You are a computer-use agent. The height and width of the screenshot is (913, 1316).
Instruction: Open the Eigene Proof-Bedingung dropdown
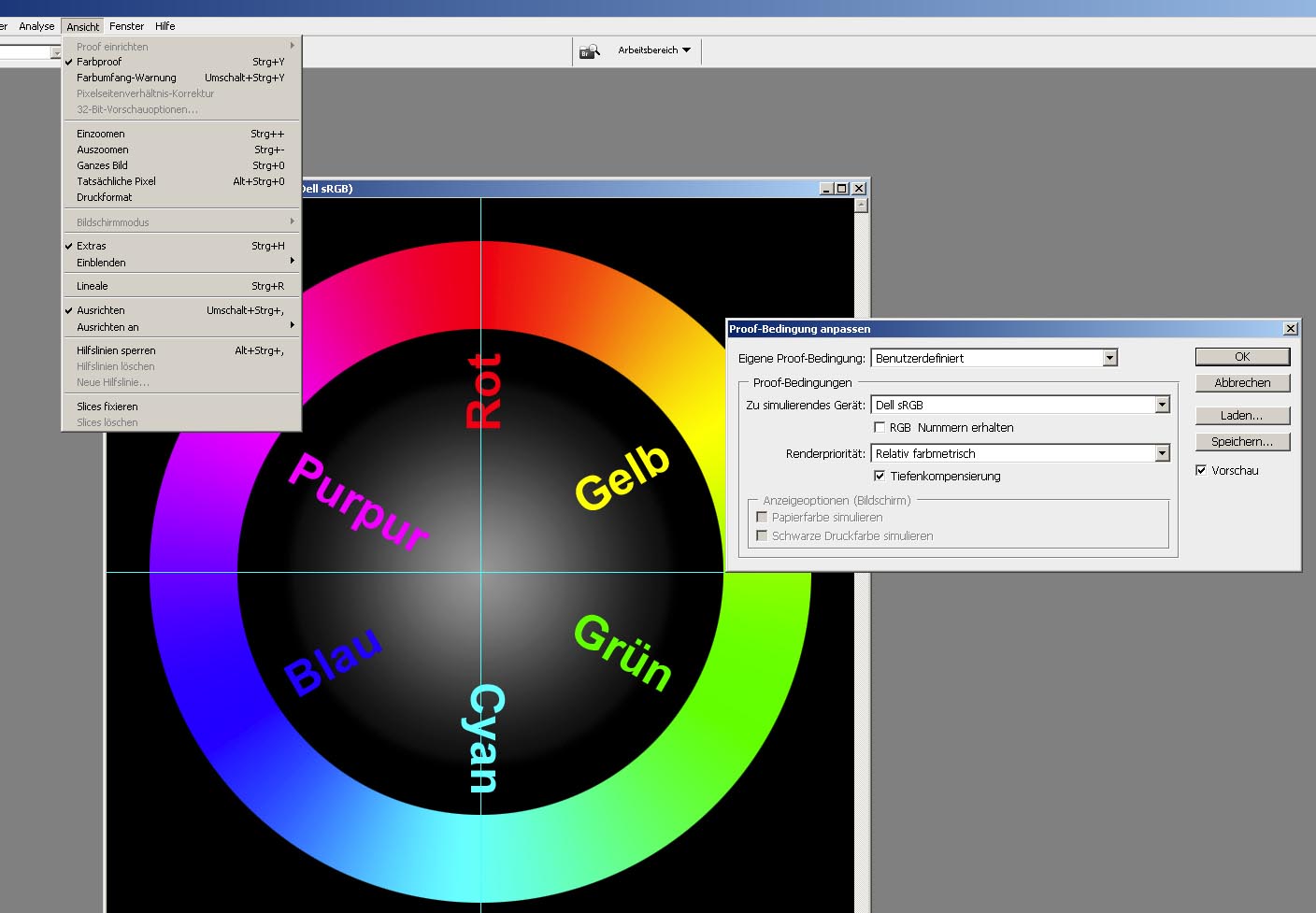pos(1109,359)
